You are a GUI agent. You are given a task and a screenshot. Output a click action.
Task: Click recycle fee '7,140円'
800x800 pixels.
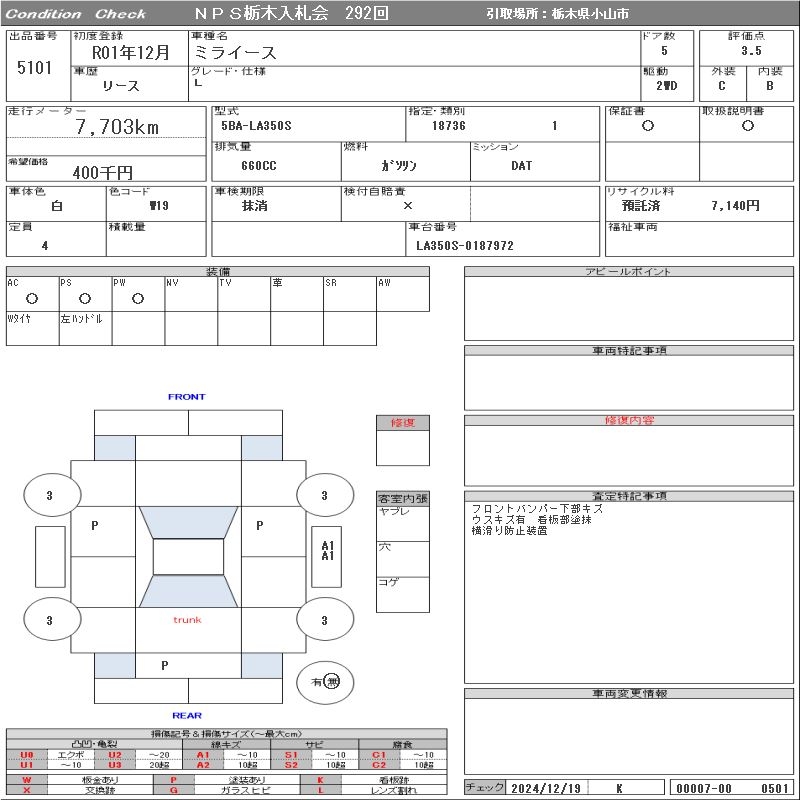click(x=735, y=206)
